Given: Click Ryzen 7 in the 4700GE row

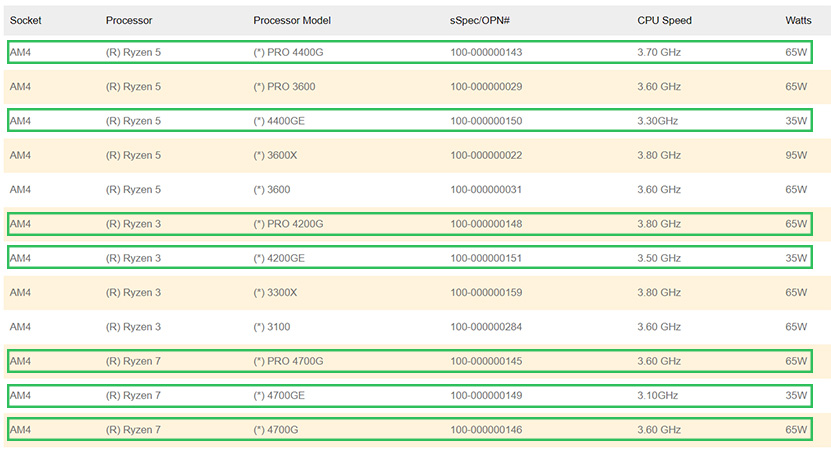Looking at the screenshot, I should point(133,396).
